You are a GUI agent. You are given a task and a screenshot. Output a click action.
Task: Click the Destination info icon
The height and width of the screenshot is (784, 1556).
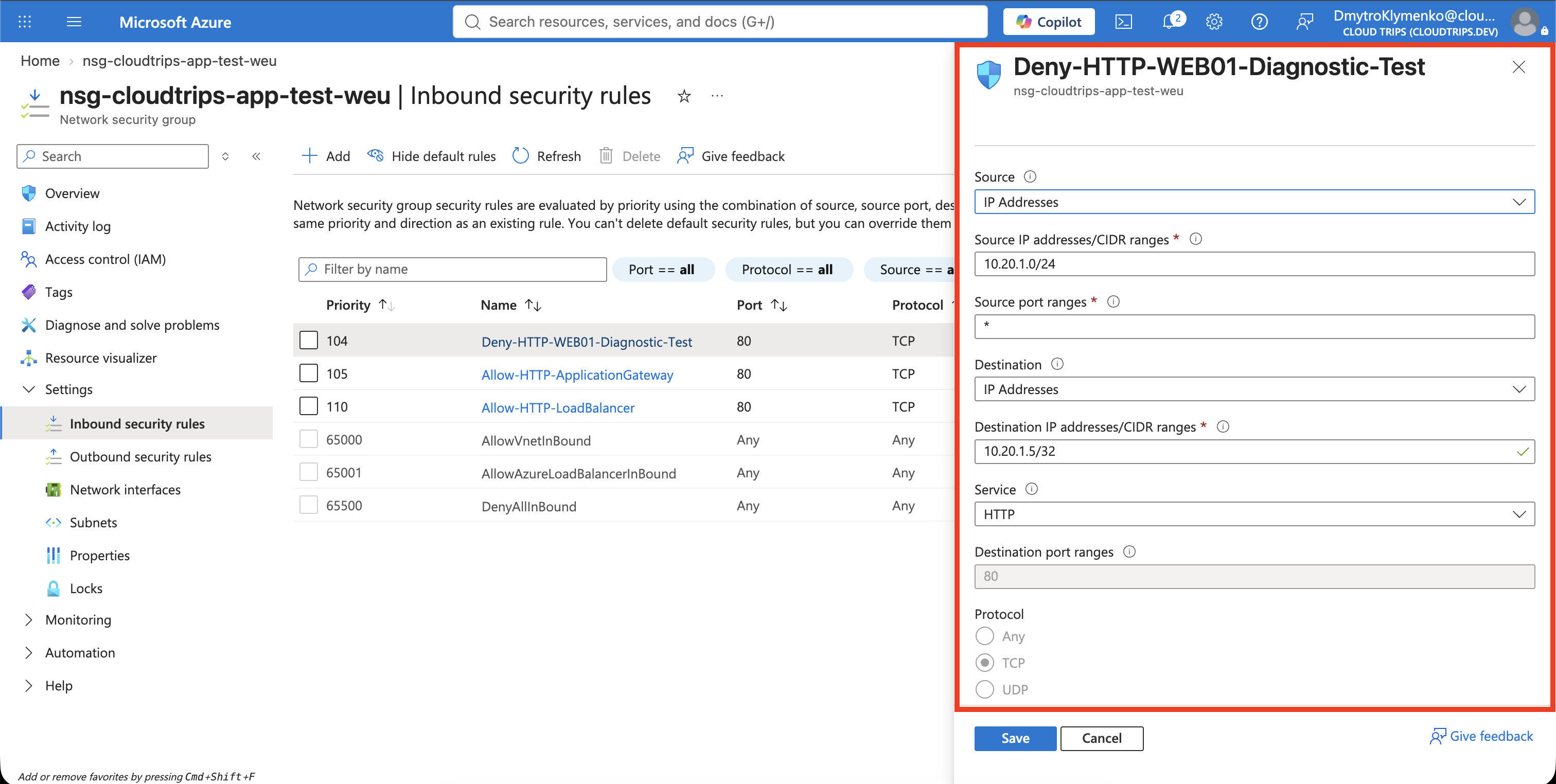1057,364
